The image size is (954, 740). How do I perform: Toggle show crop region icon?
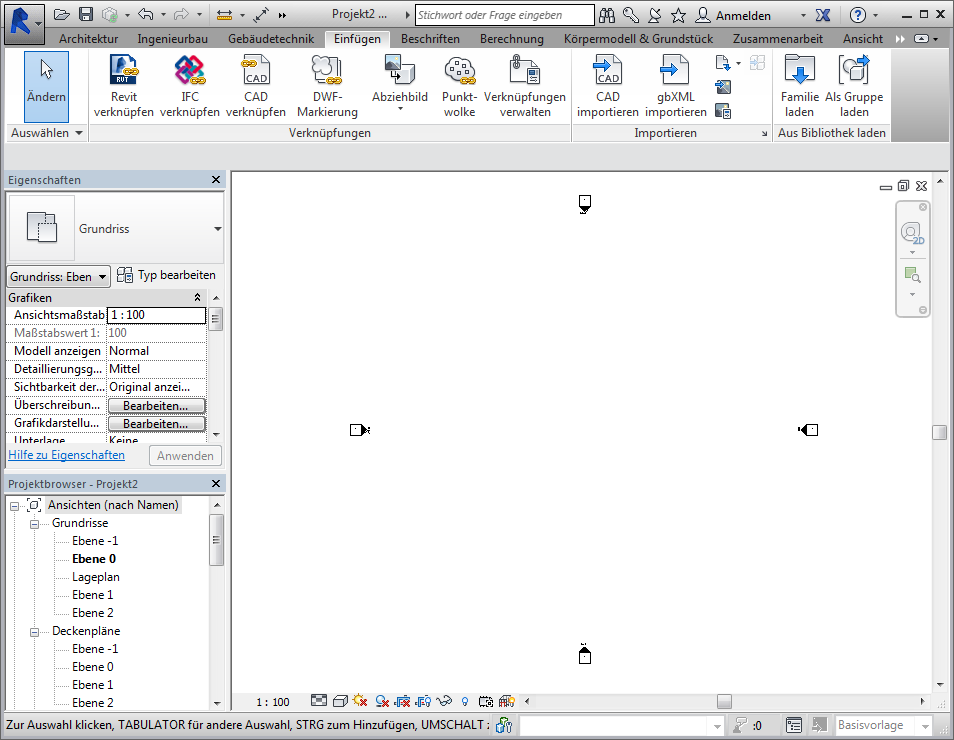tap(423, 701)
